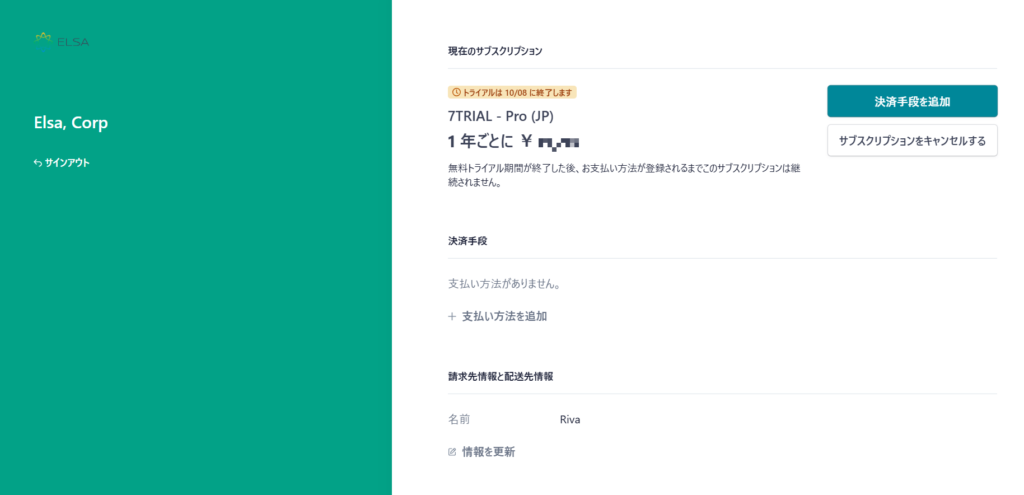
Task: Click the 請求先情報と配送先情報 heading
Action: [x=501, y=377]
